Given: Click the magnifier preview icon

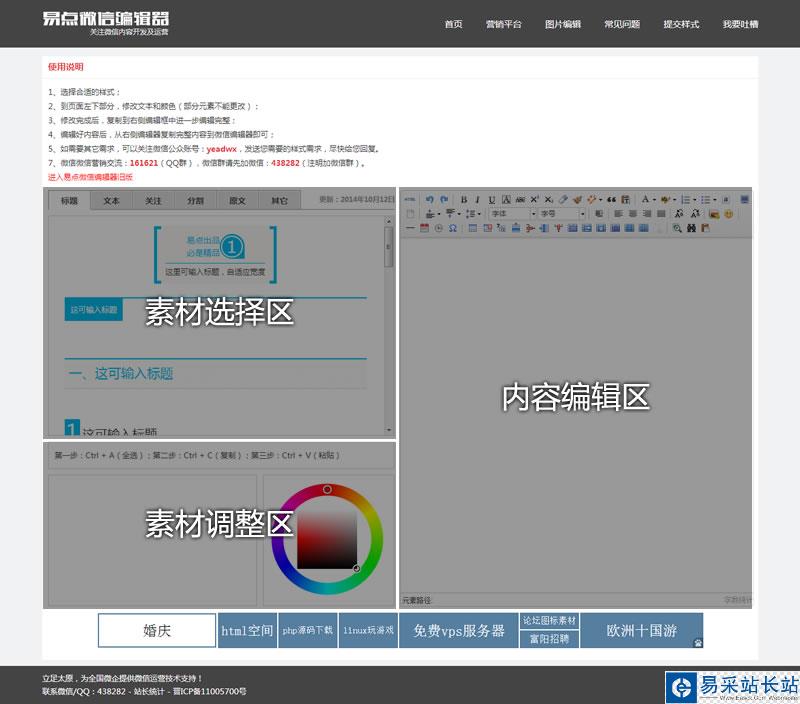Looking at the screenshot, I should tap(677, 228).
